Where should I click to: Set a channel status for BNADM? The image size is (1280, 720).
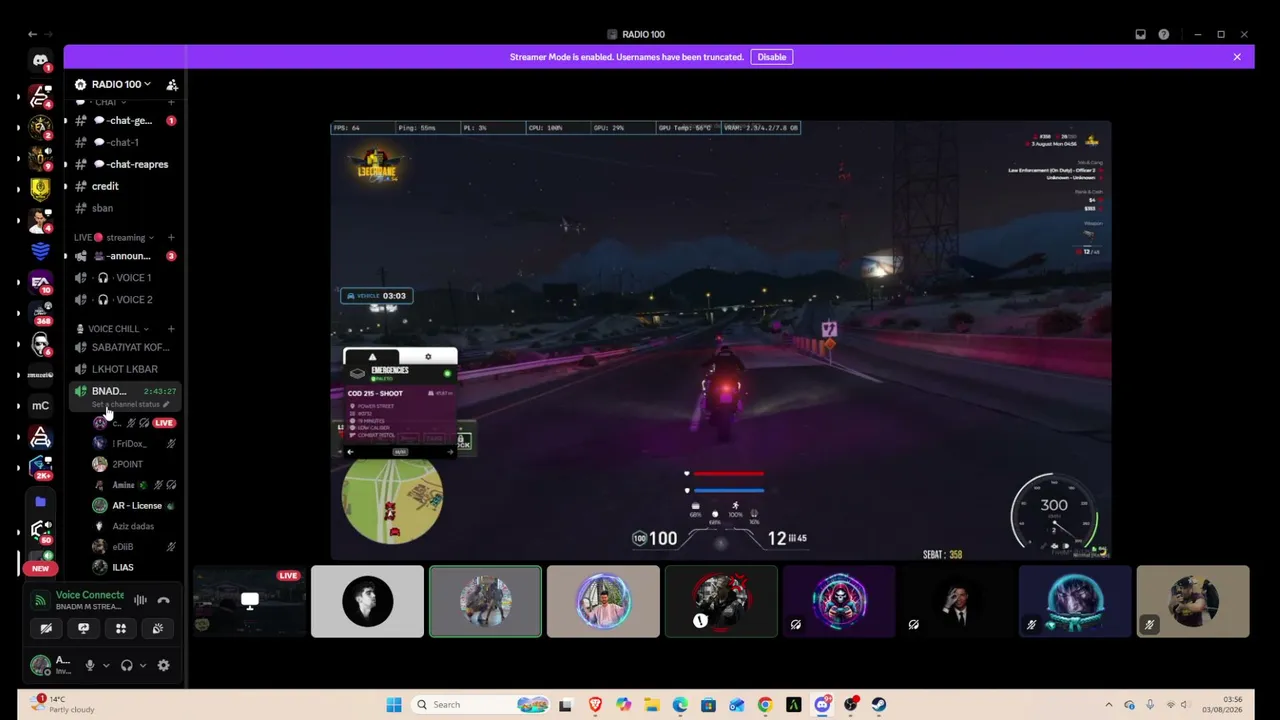(130, 404)
